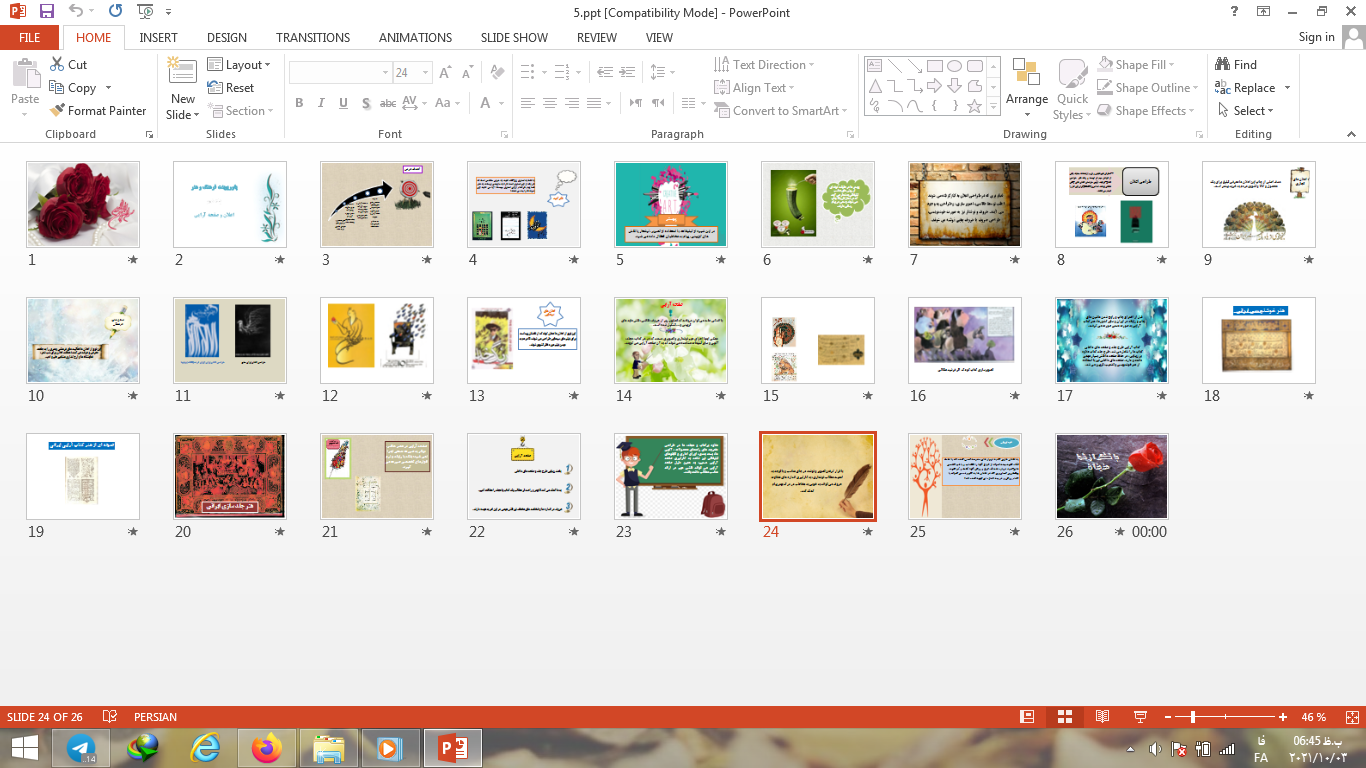
Task: Switch to Normal view in status bar
Action: [1027, 717]
